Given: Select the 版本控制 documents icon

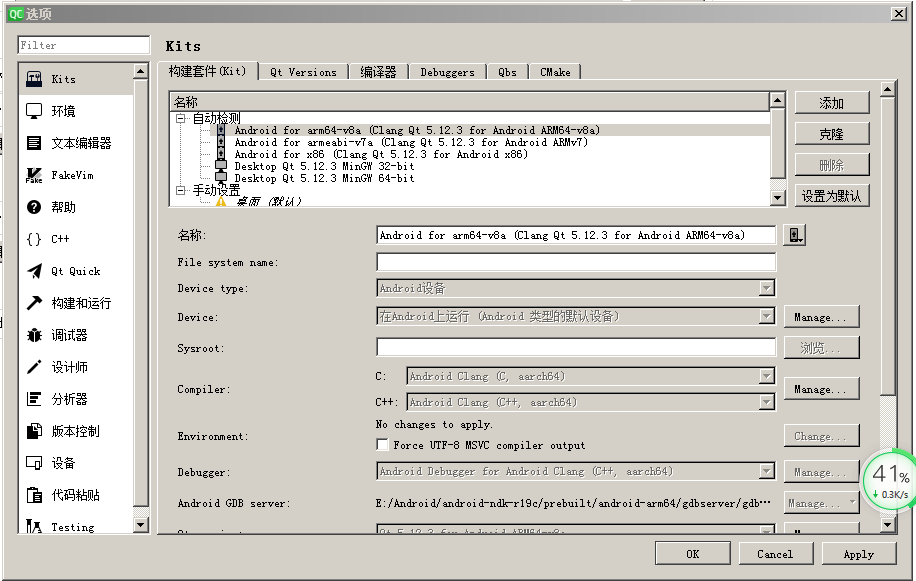Looking at the screenshot, I should 34,431.
